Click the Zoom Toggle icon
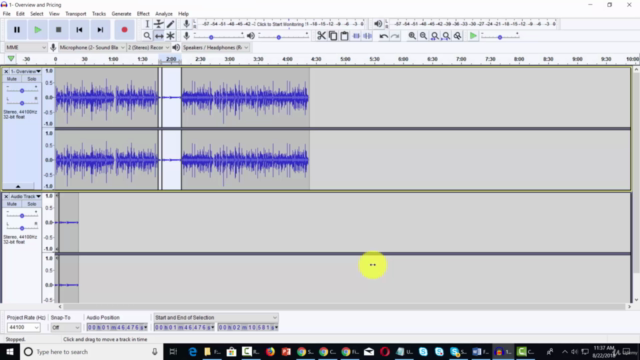 (x=458, y=36)
